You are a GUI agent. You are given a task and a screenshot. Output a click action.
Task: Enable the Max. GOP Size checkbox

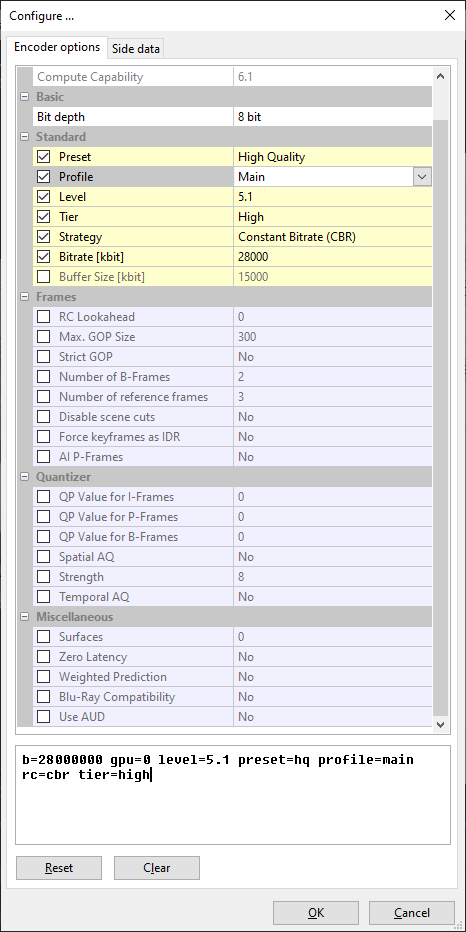[x=43, y=337]
